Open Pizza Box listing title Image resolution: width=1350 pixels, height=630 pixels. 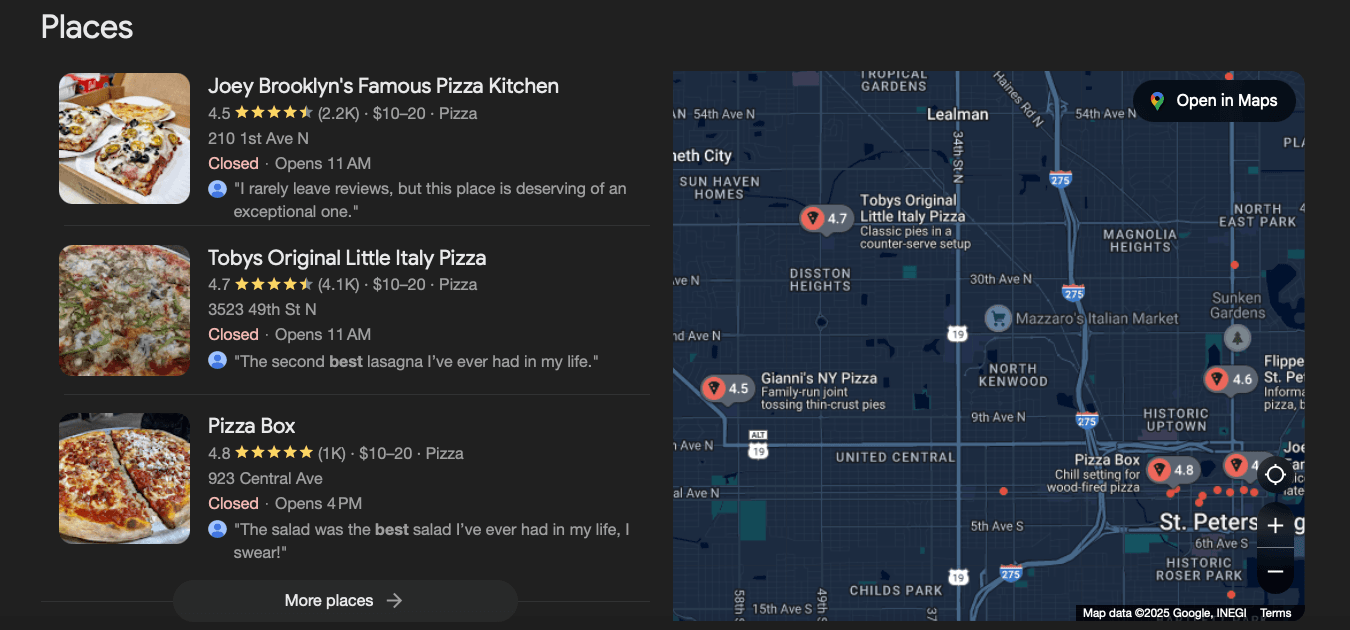[x=251, y=426]
